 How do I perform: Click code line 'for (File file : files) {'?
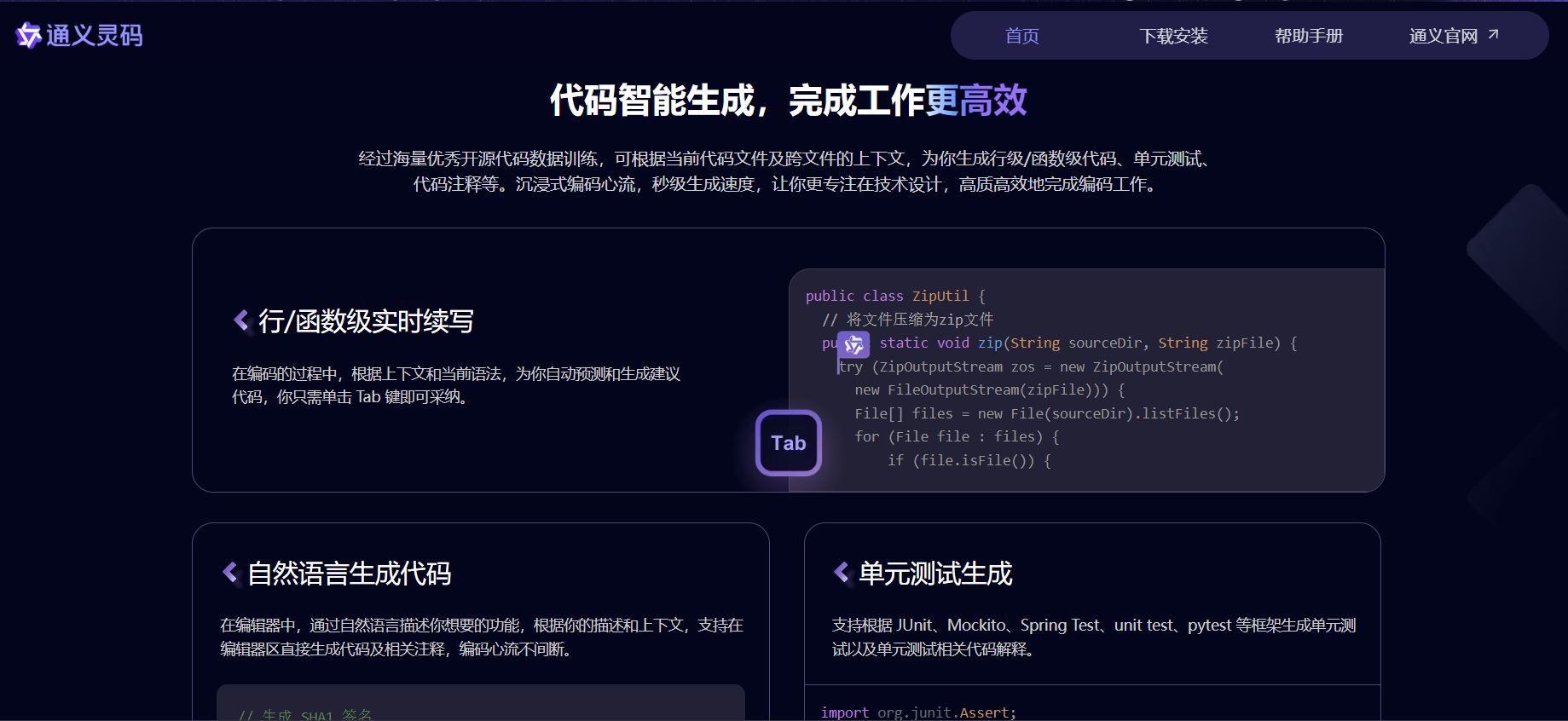pos(957,436)
